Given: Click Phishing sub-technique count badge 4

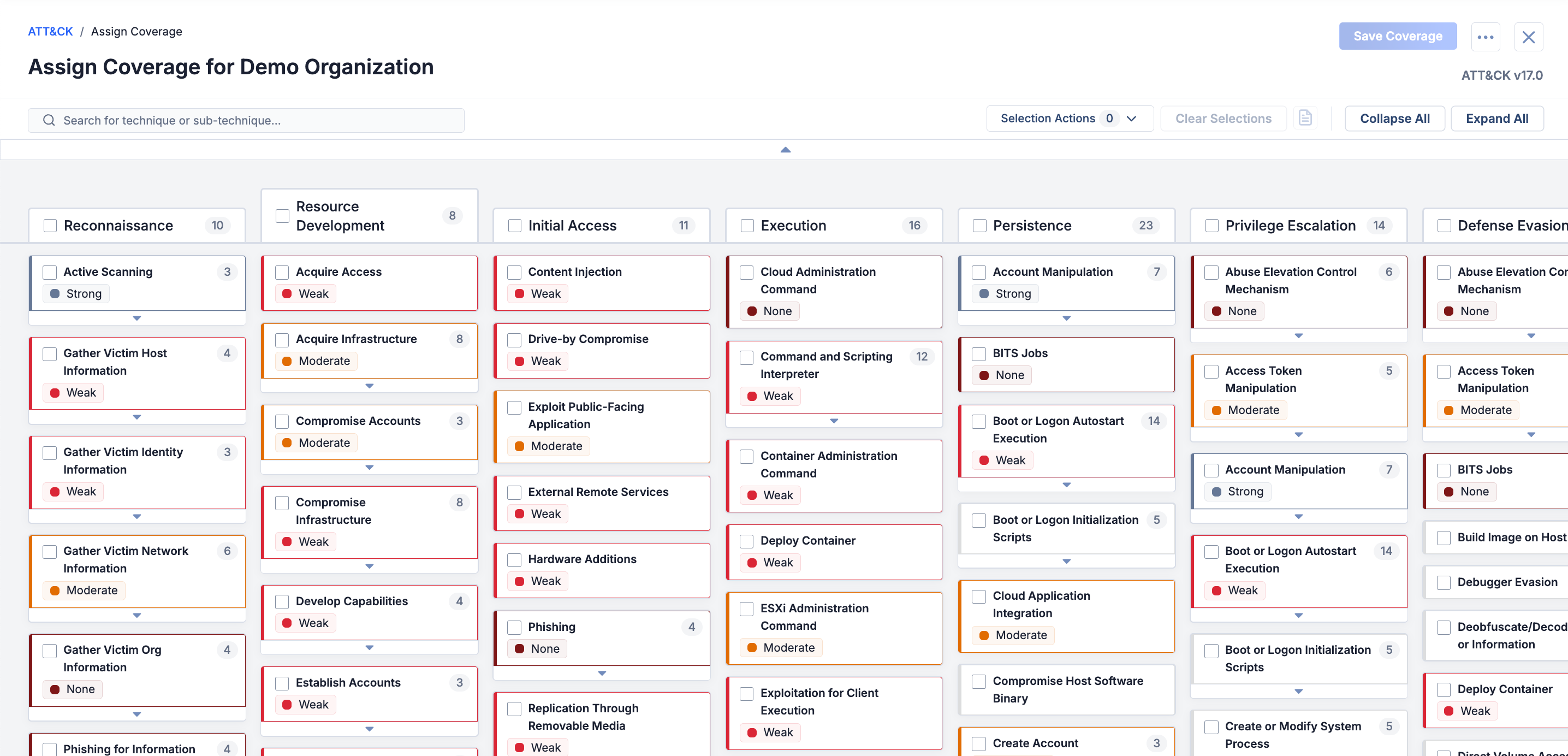Looking at the screenshot, I should [x=692, y=626].
